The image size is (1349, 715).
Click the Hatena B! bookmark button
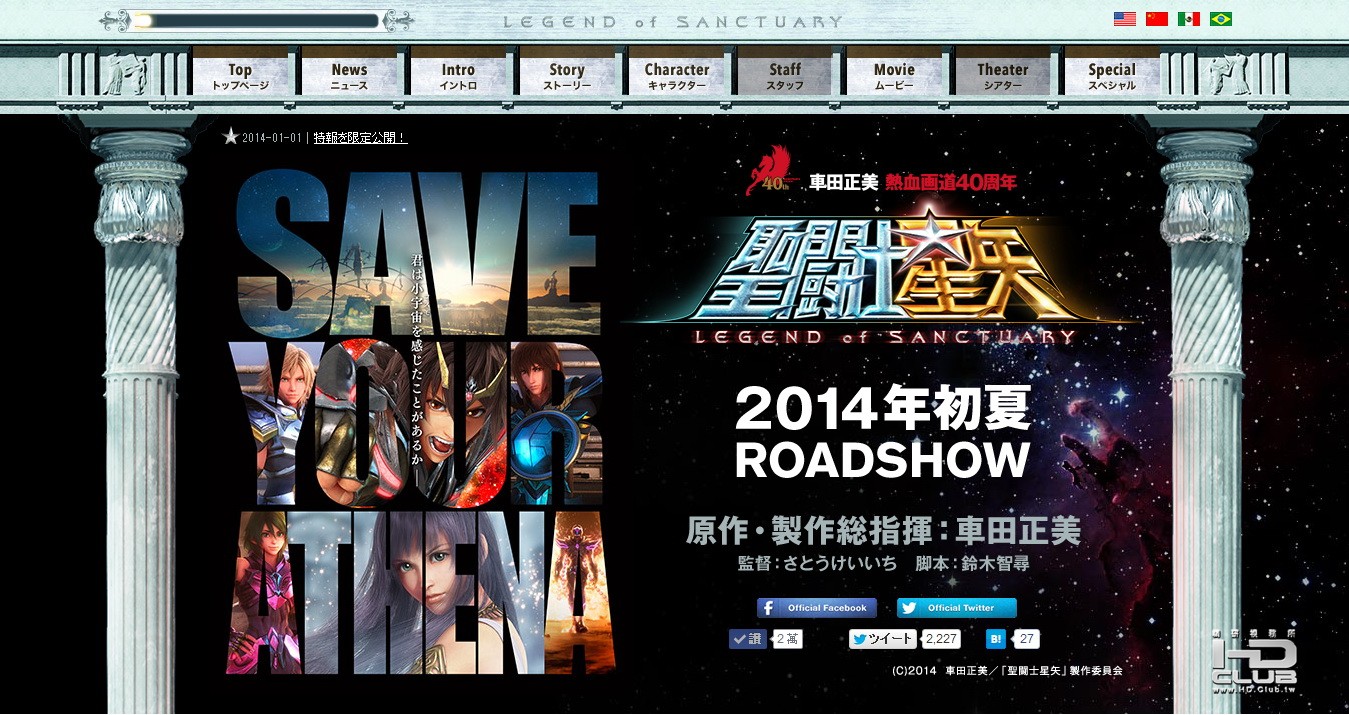coord(996,639)
